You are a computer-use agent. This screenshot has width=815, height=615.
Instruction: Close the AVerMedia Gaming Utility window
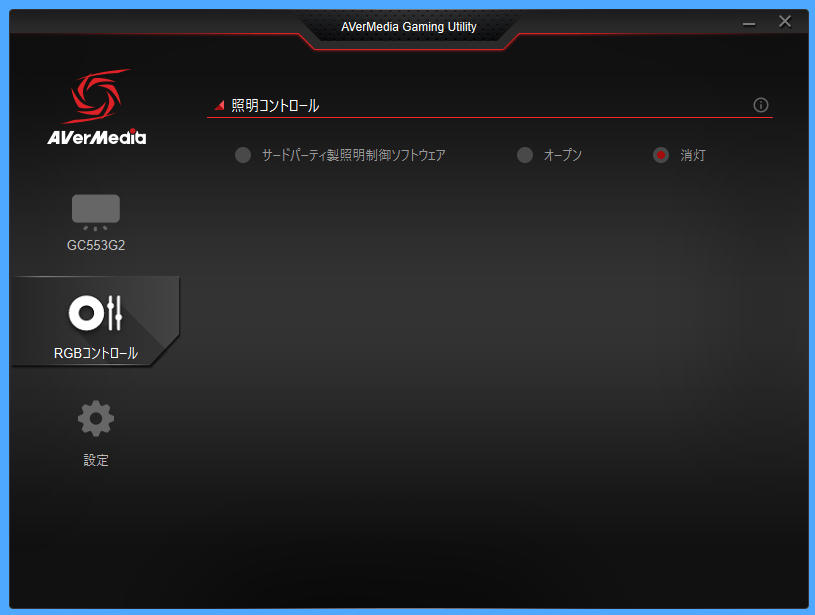tap(785, 22)
